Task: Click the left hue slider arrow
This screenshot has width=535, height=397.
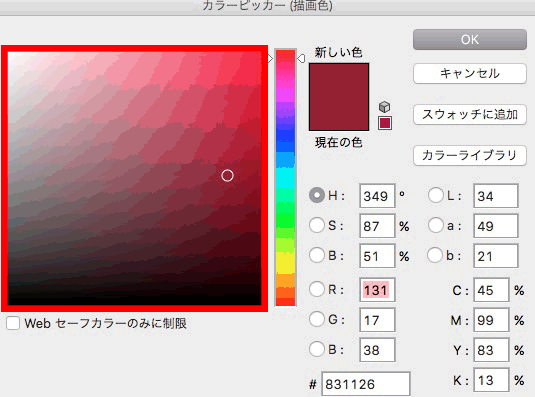Action: click(270, 59)
